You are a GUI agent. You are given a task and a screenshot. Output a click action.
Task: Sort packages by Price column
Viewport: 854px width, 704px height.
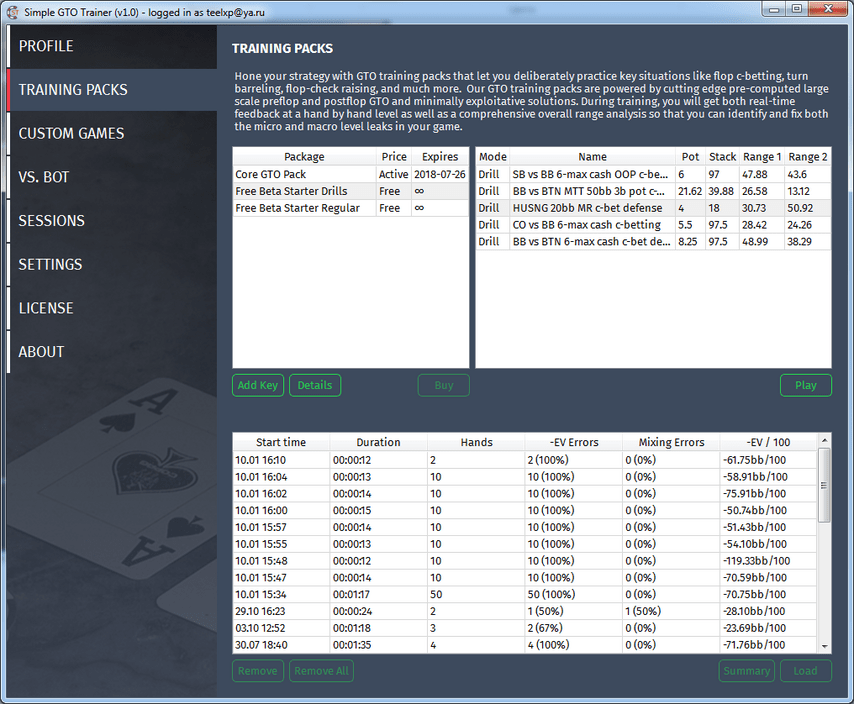tap(394, 157)
